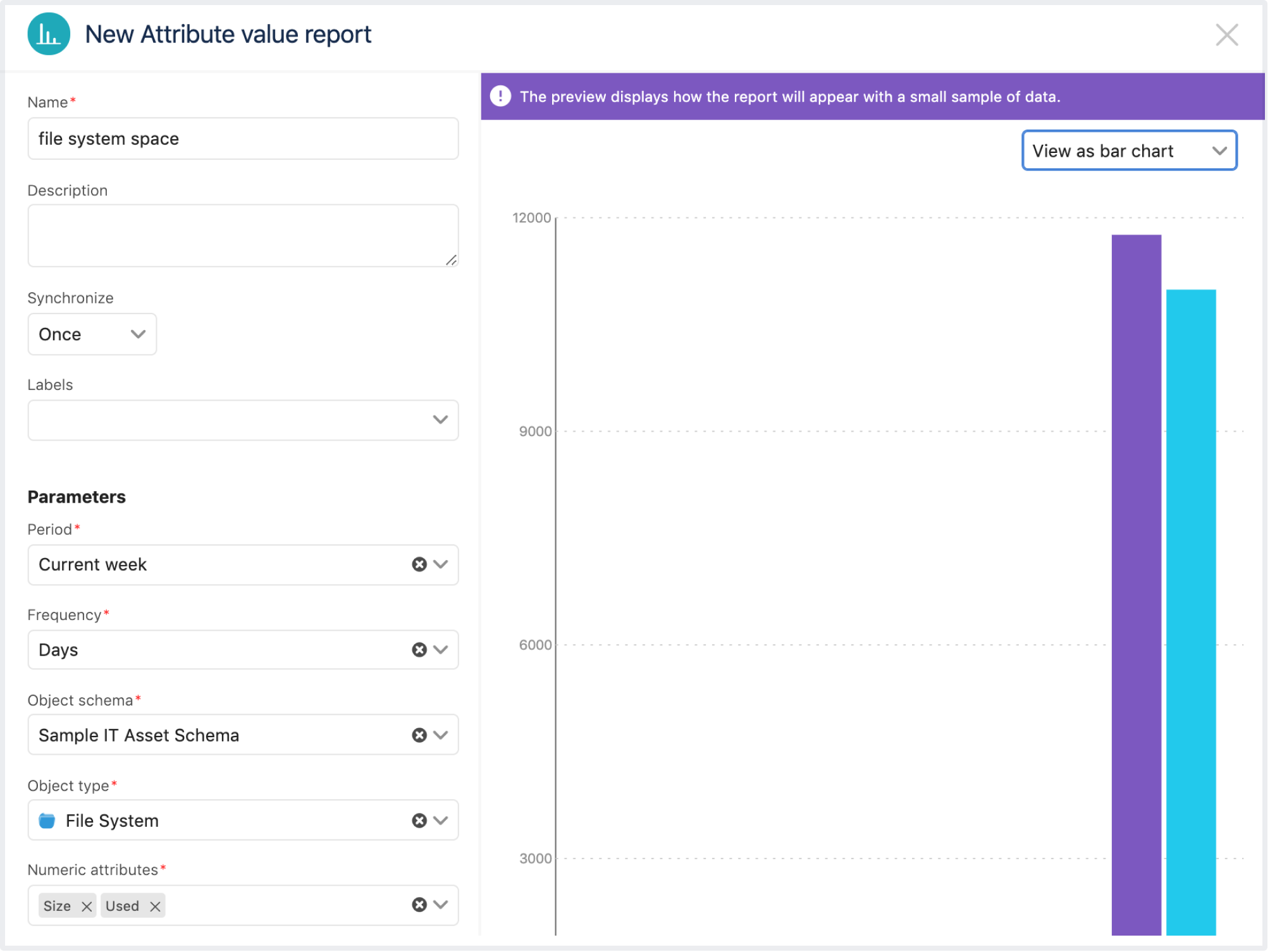Open the Frequency dropdown chevron
This screenshot has width=1270, height=952.
[441, 650]
